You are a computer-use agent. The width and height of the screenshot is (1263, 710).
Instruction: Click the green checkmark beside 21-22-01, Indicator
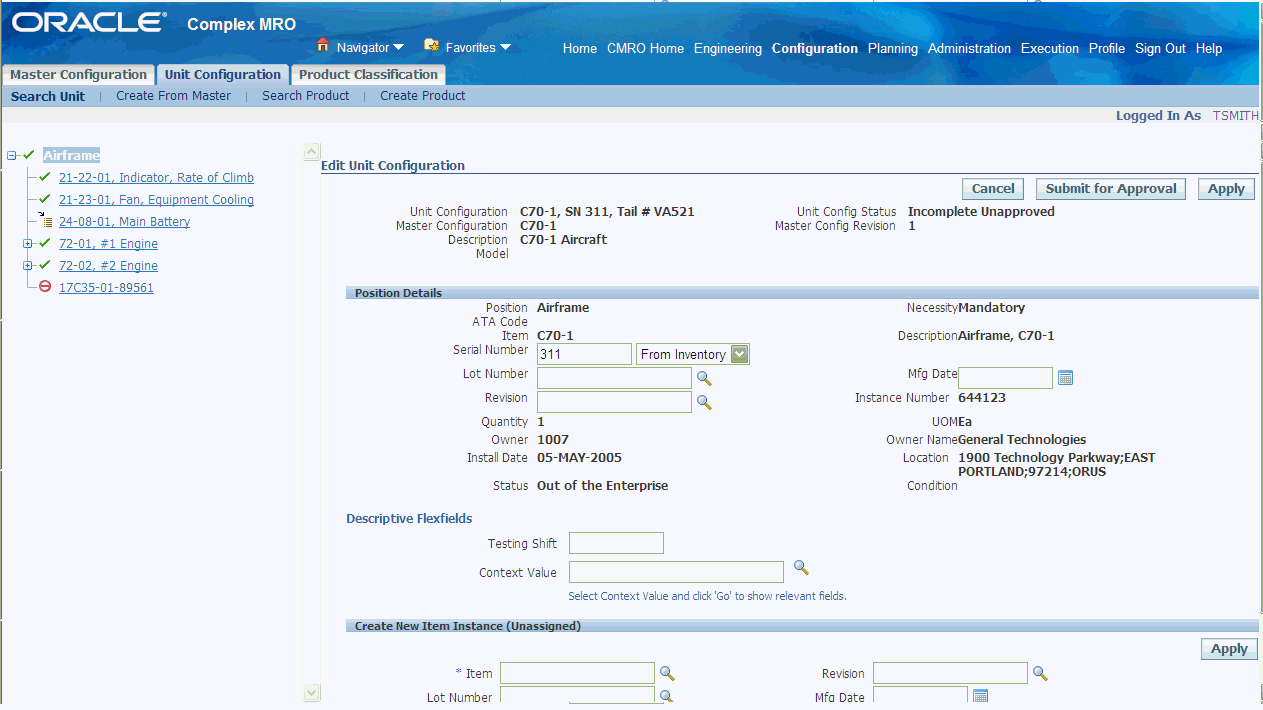(45, 177)
